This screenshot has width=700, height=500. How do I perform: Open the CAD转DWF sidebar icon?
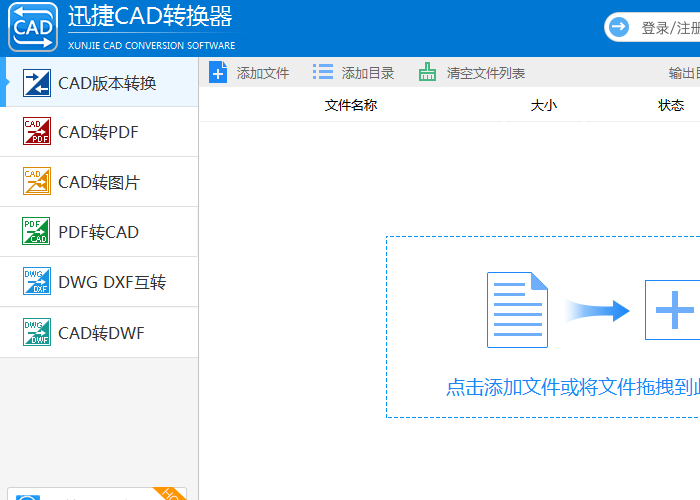pos(37,332)
